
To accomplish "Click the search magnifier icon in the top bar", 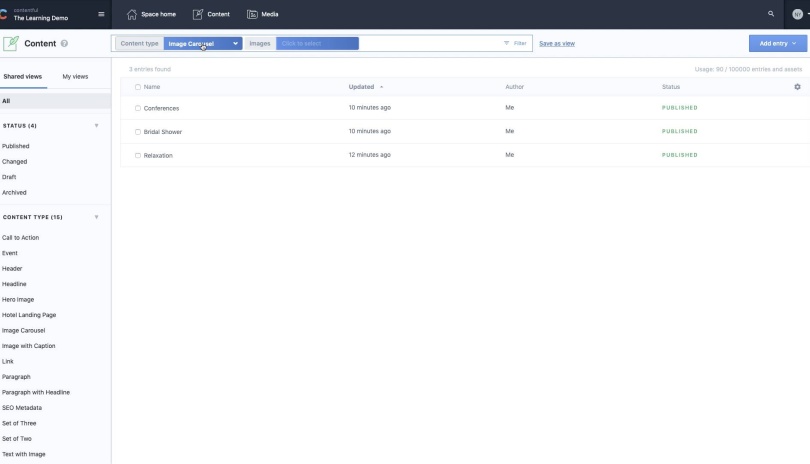I will (x=771, y=14).
